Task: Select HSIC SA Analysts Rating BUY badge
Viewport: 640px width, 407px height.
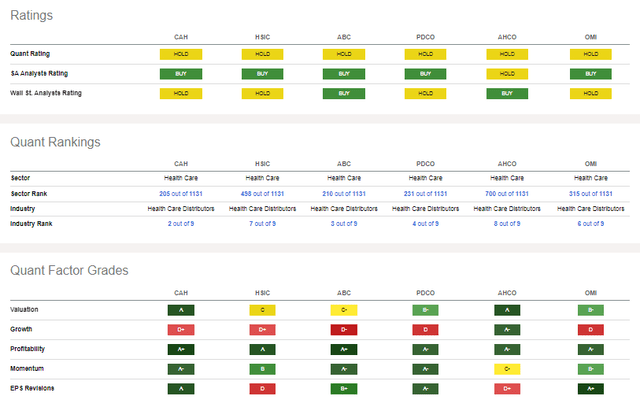Action: pos(262,74)
